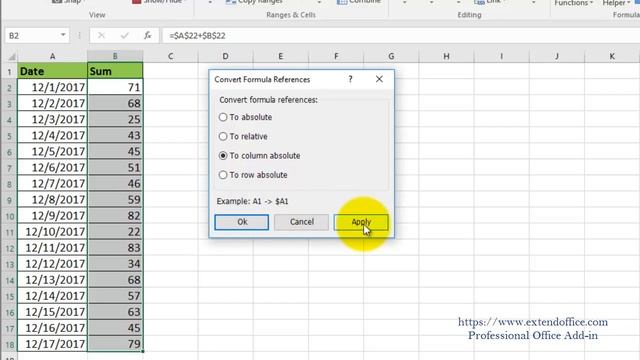Screen dimensions: 640x360
Task: Click the Sum cell showing 59
Action: (x=115, y=200)
